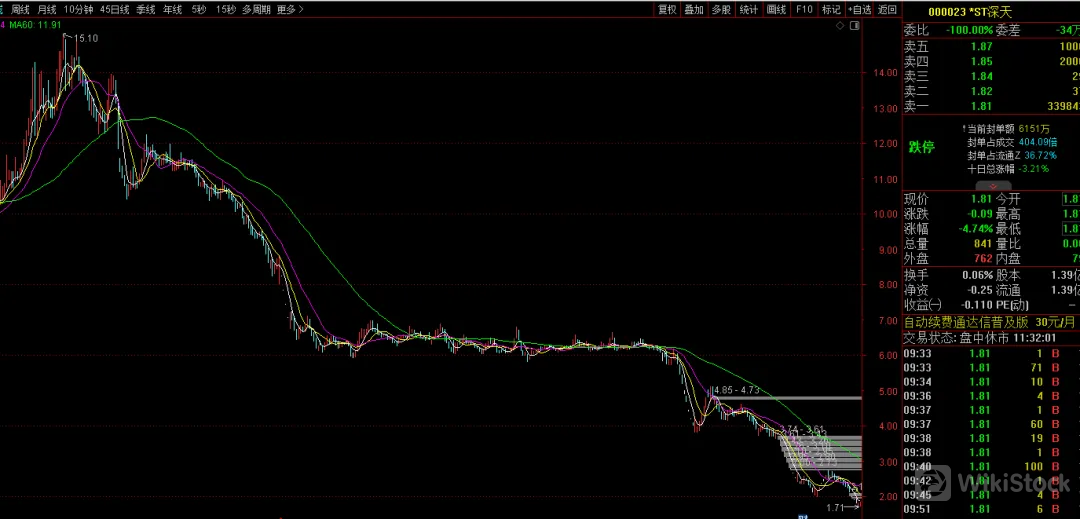Screen dimensions: 1080x519
Task: Open F10 company information
Action: [x=804, y=9]
